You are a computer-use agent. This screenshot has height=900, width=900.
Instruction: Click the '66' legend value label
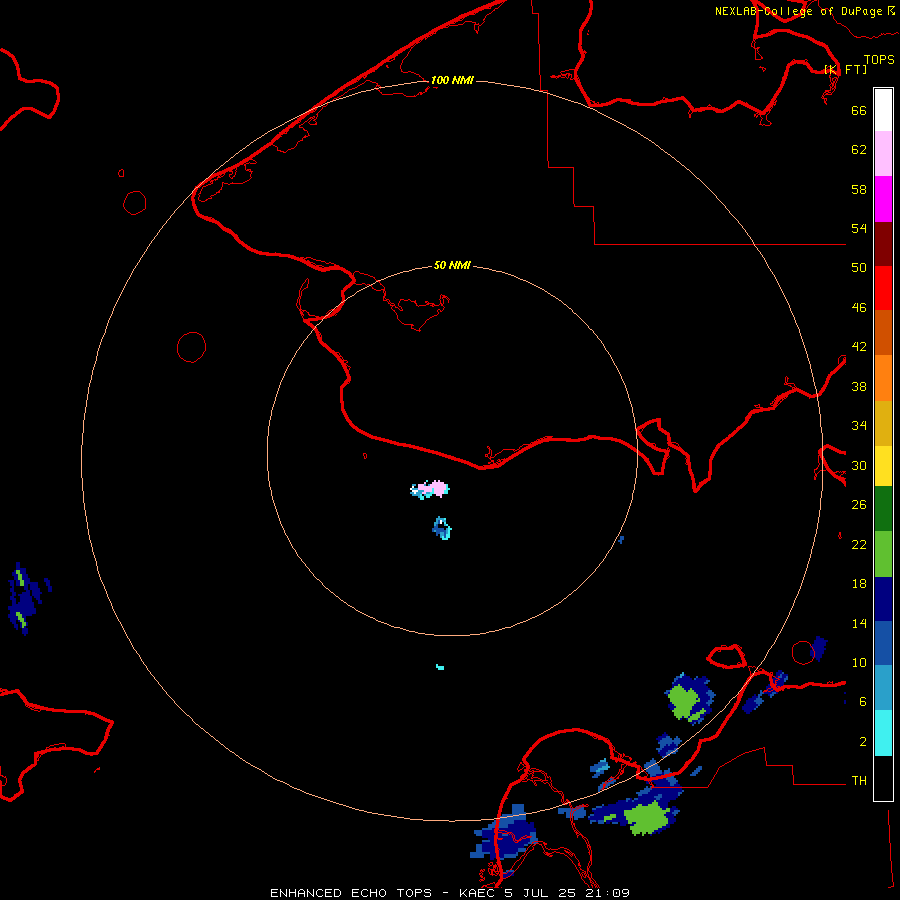tap(859, 110)
